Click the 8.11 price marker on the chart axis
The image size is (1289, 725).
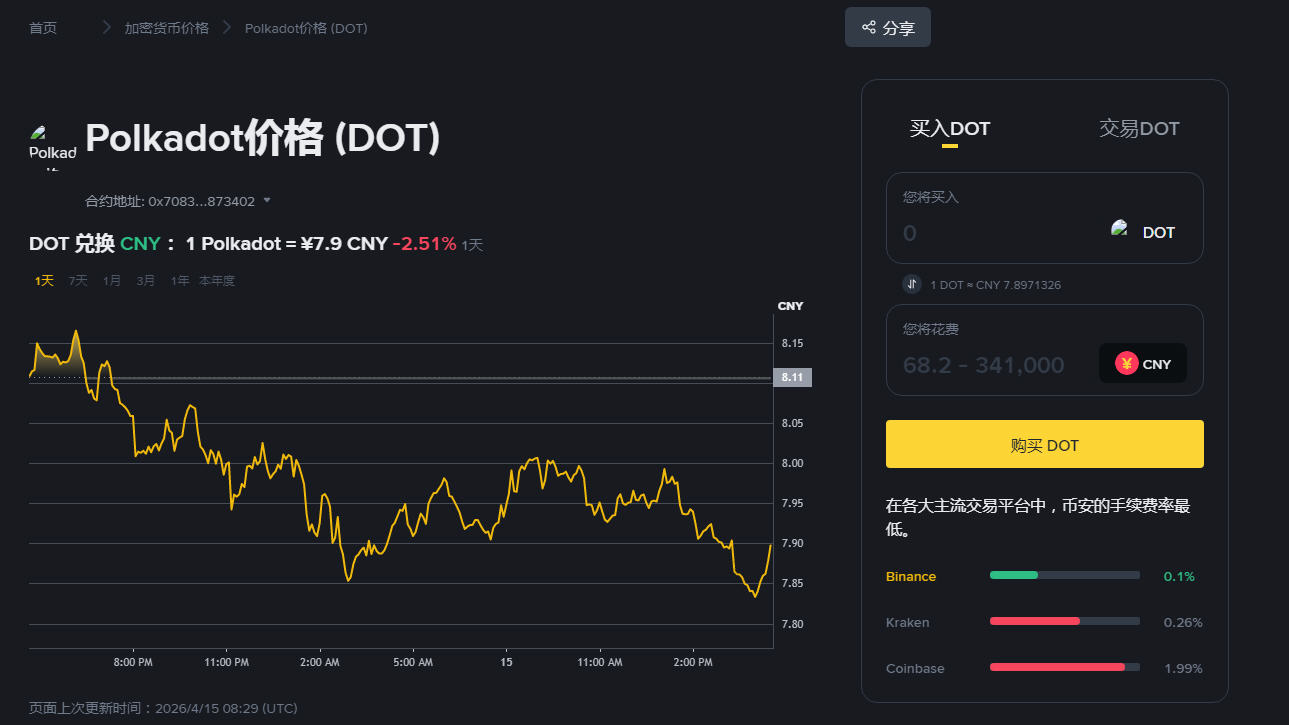coord(792,377)
